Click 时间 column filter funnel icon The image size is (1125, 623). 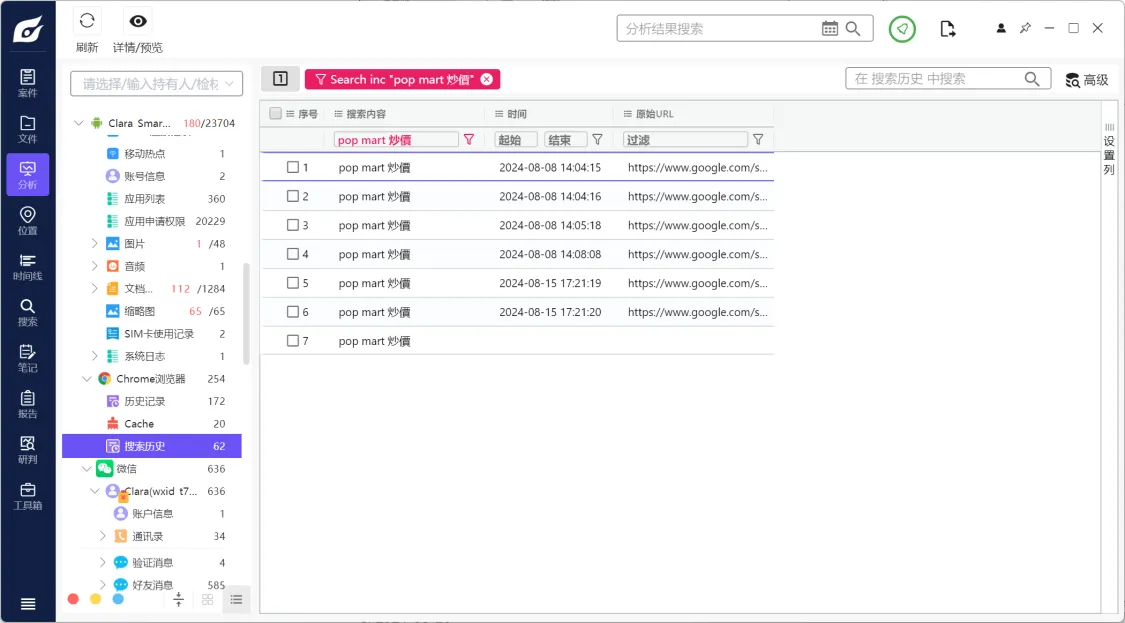click(x=597, y=140)
